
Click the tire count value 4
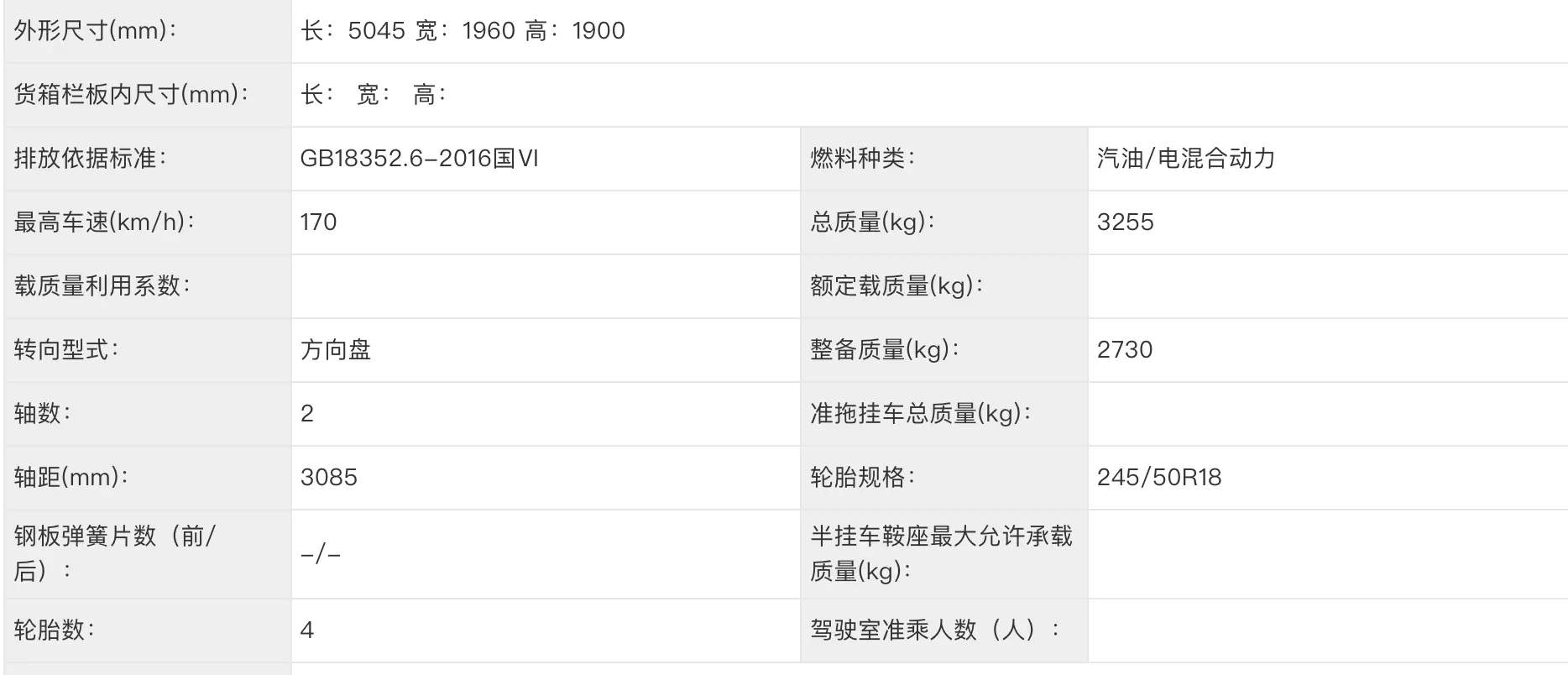click(x=307, y=630)
